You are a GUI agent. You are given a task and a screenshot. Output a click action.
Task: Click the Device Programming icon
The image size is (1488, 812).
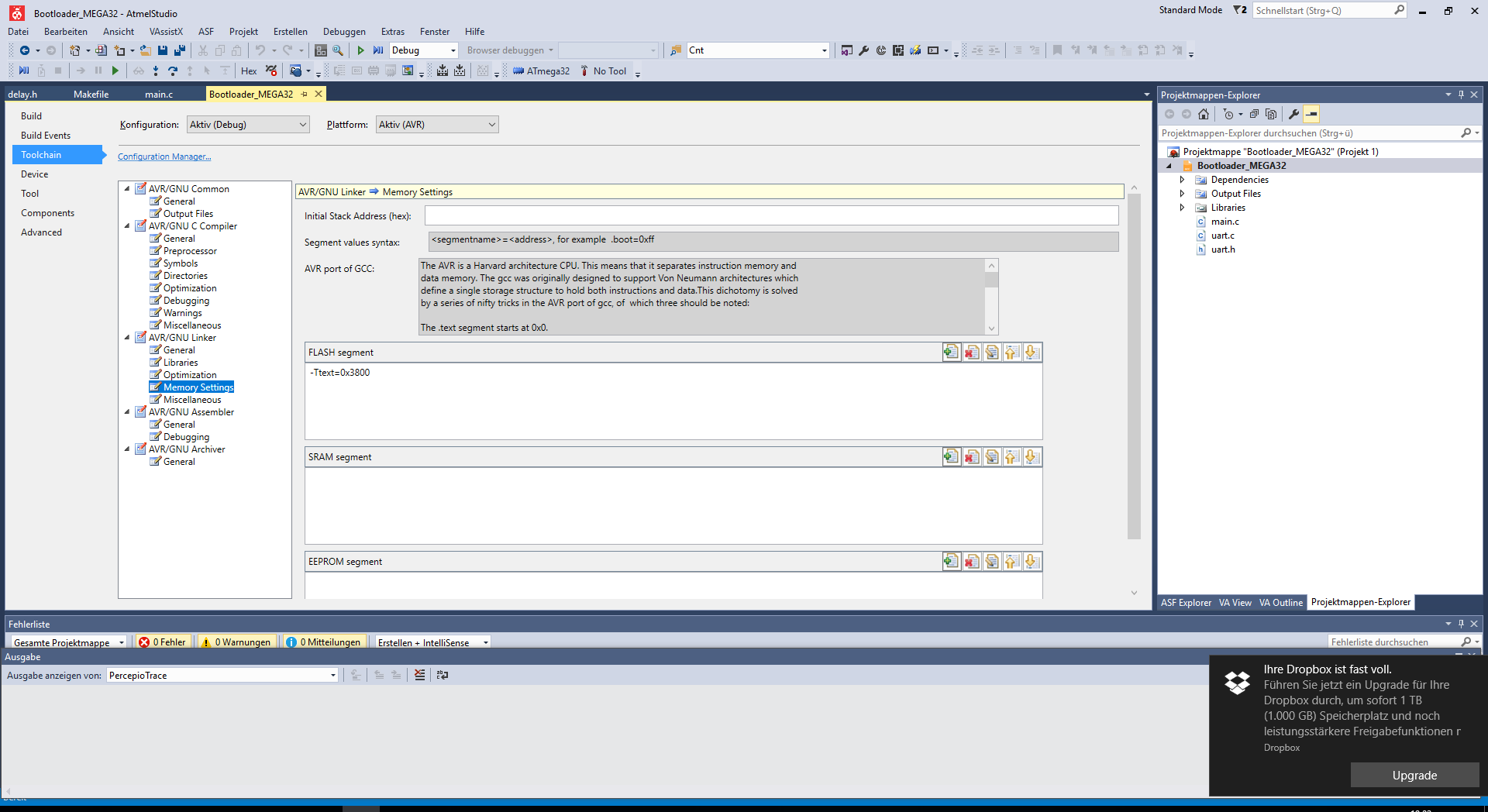(915, 50)
